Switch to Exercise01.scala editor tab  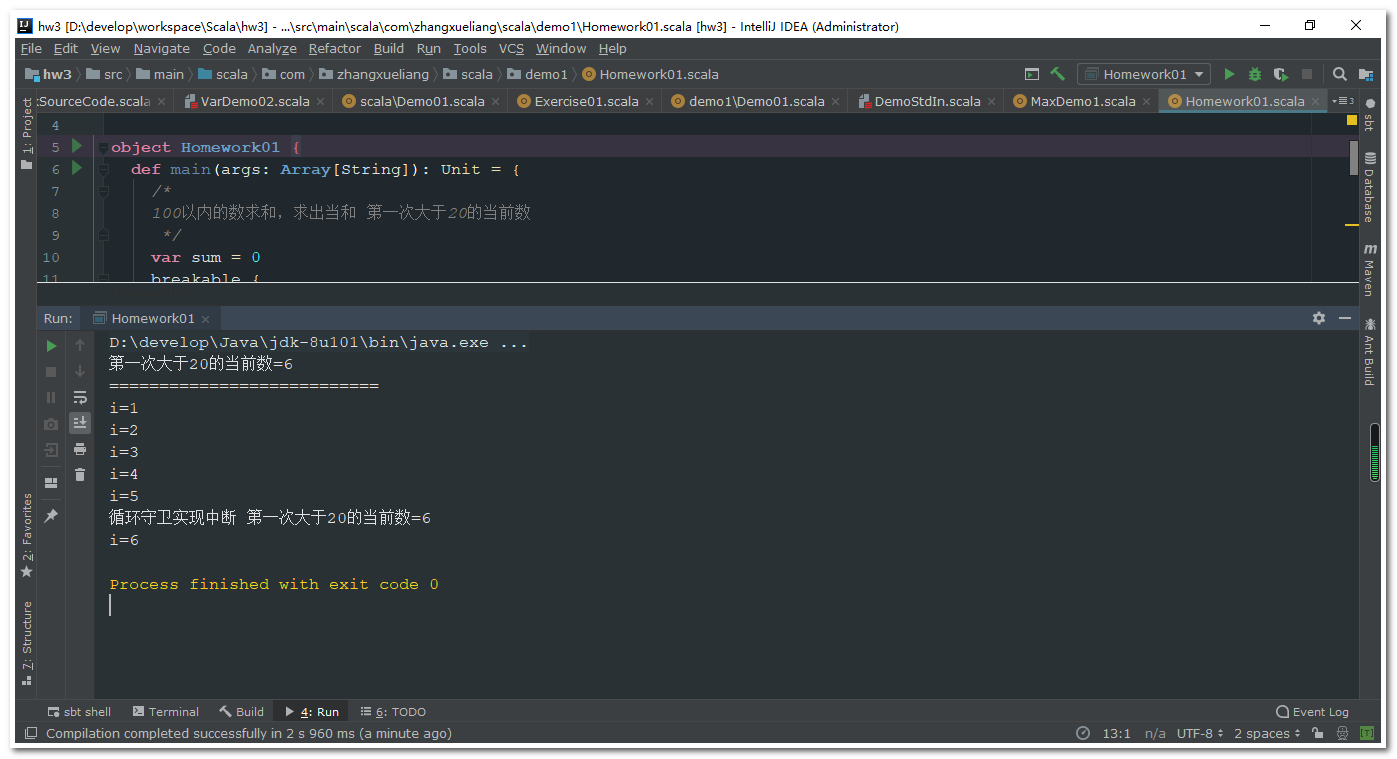coord(586,101)
